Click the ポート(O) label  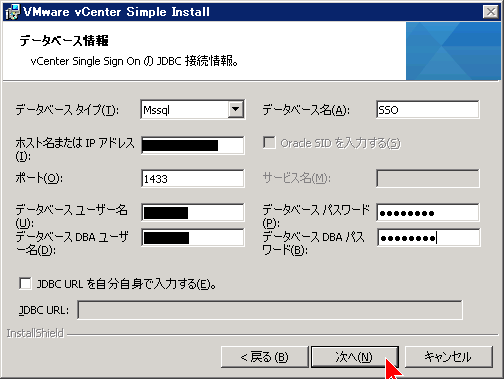click(39, 178)
